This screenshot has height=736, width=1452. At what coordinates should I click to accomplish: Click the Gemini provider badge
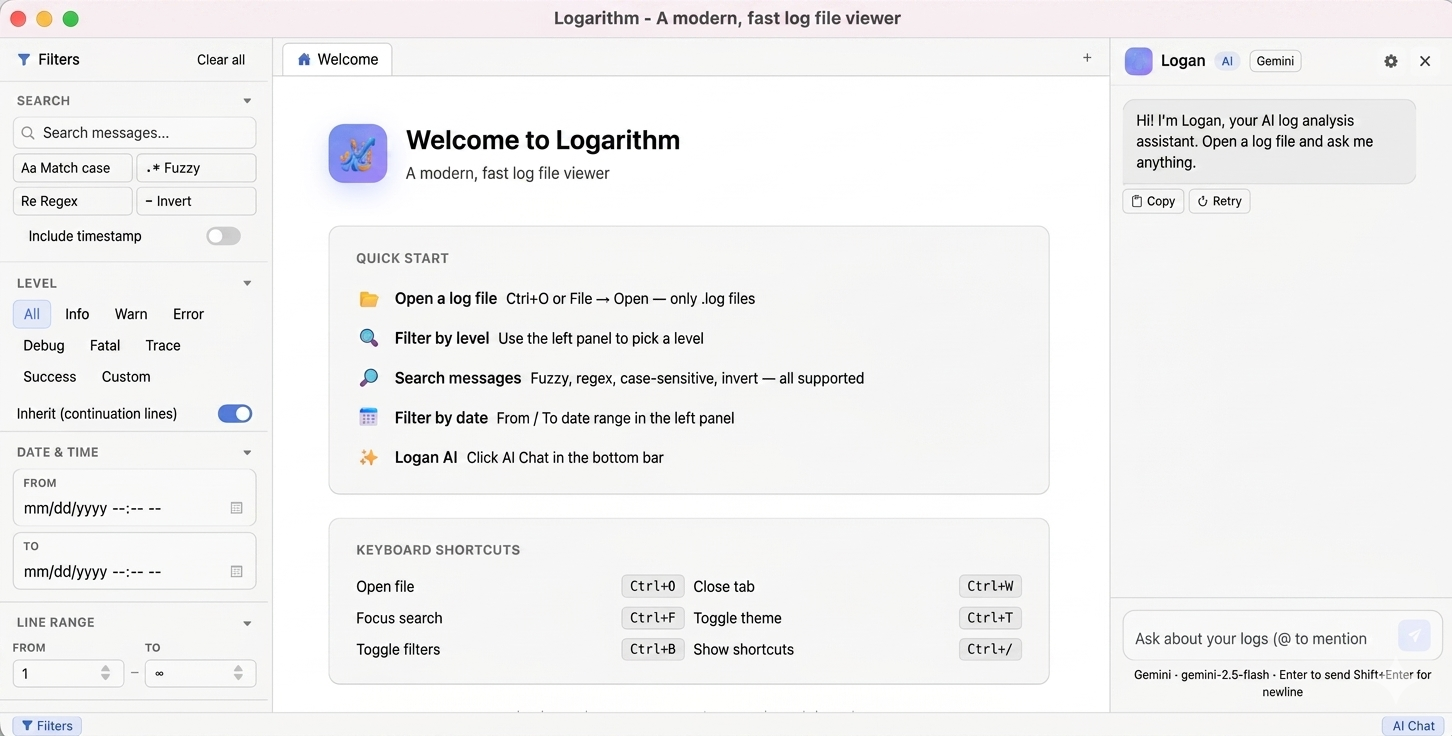click(1275, 61)
